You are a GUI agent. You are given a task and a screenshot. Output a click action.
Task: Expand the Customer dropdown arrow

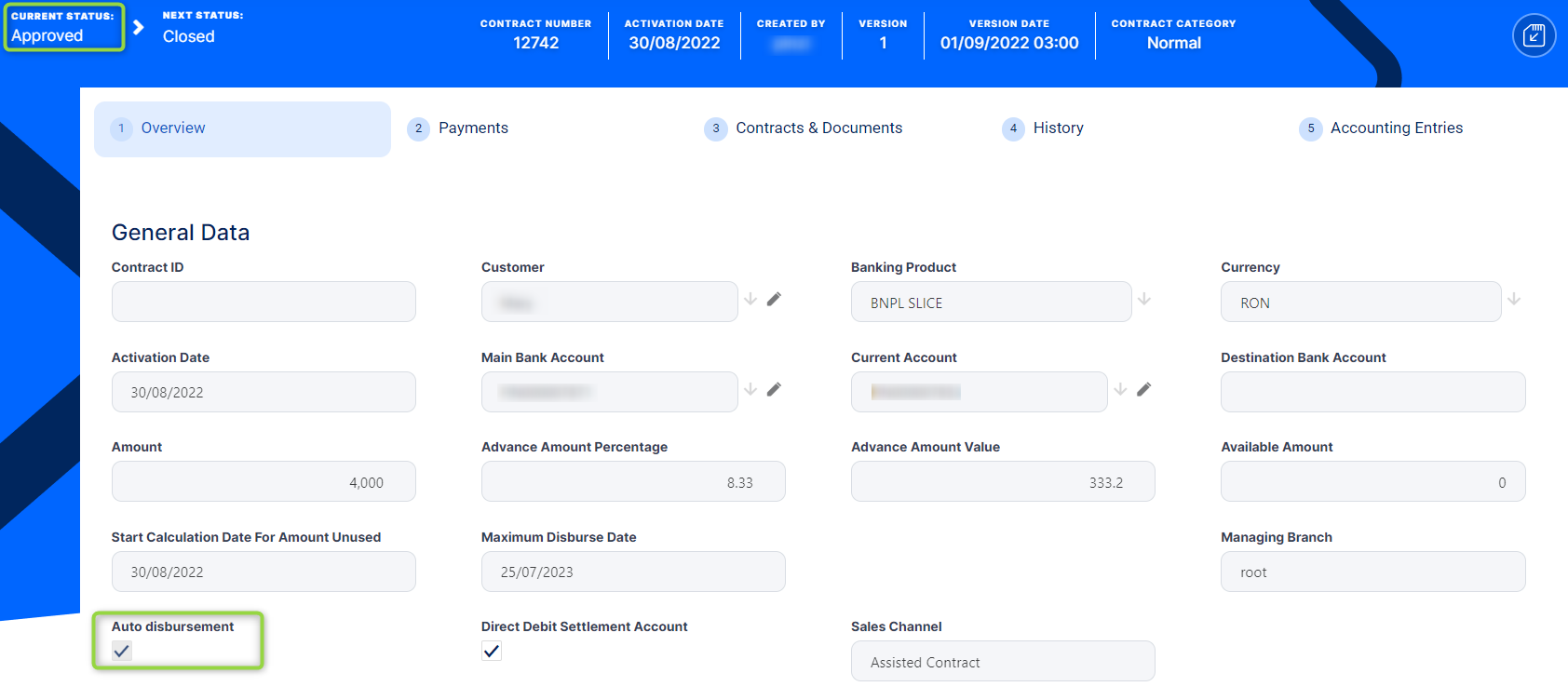pos(750,300)
